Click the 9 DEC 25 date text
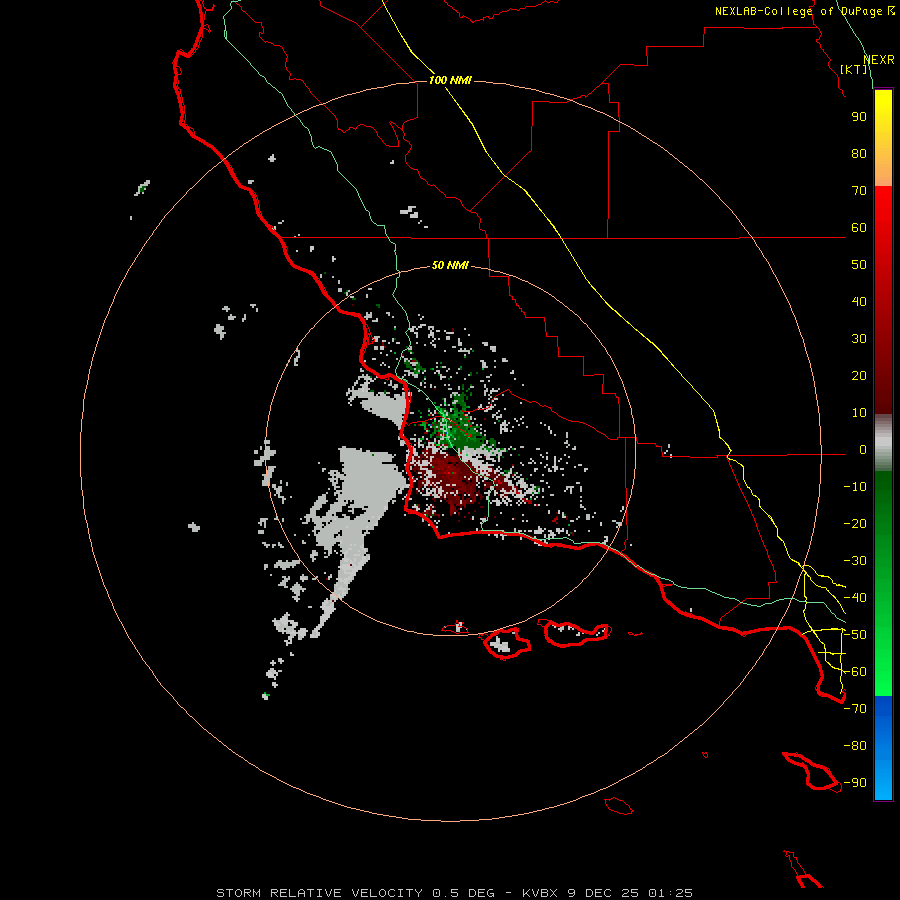 603,893
